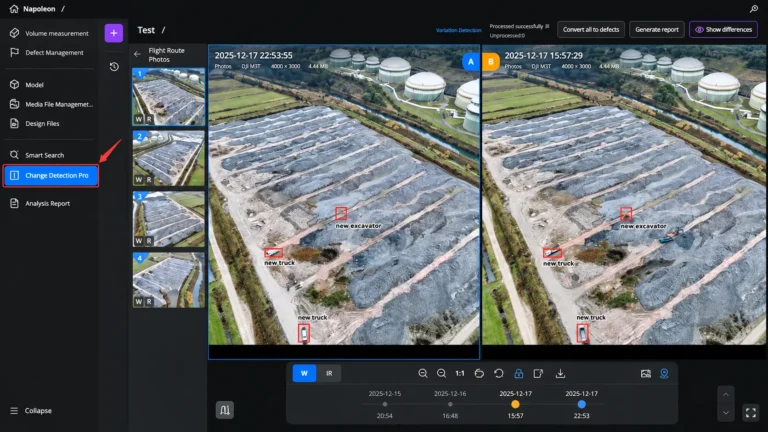Click the W badge on thumbnail 1
The width and height of the screenshot is (768, 432).
[x=139, y=119]
